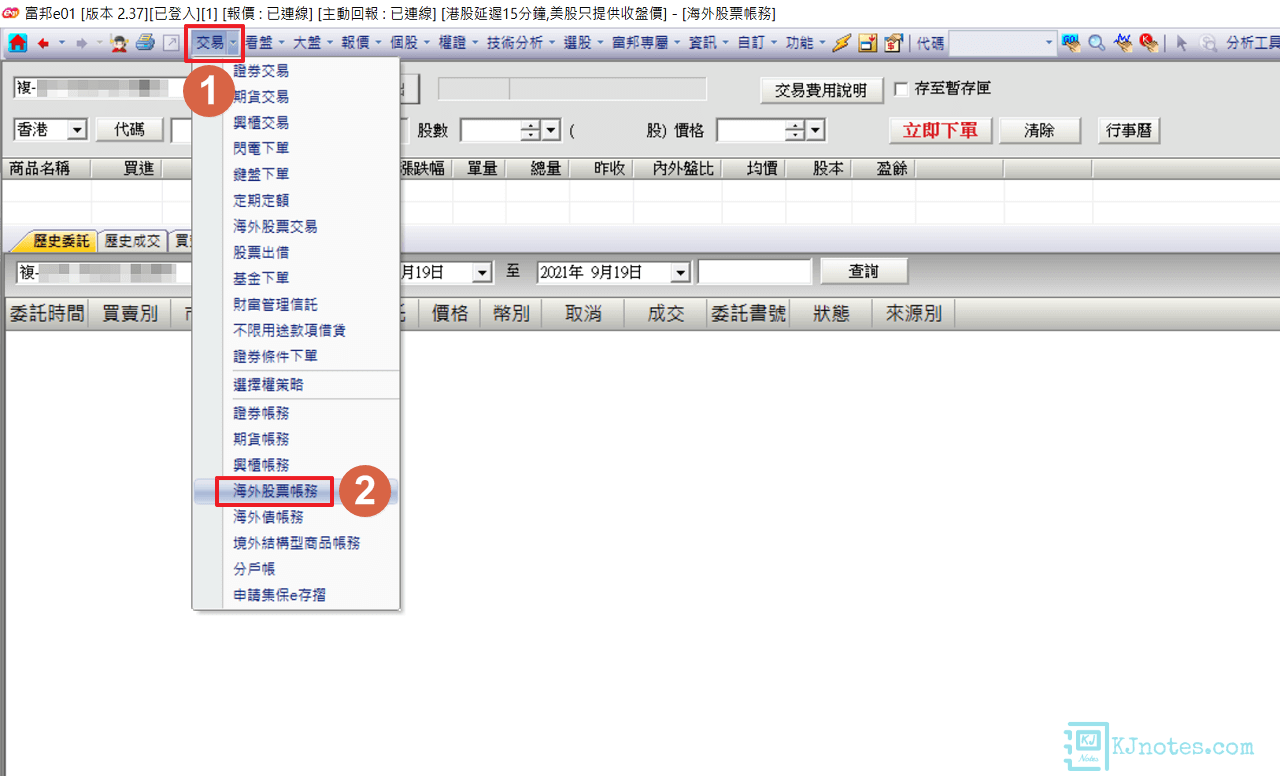
Task: Open the customer service agent icon
Action: pos(120,43)
